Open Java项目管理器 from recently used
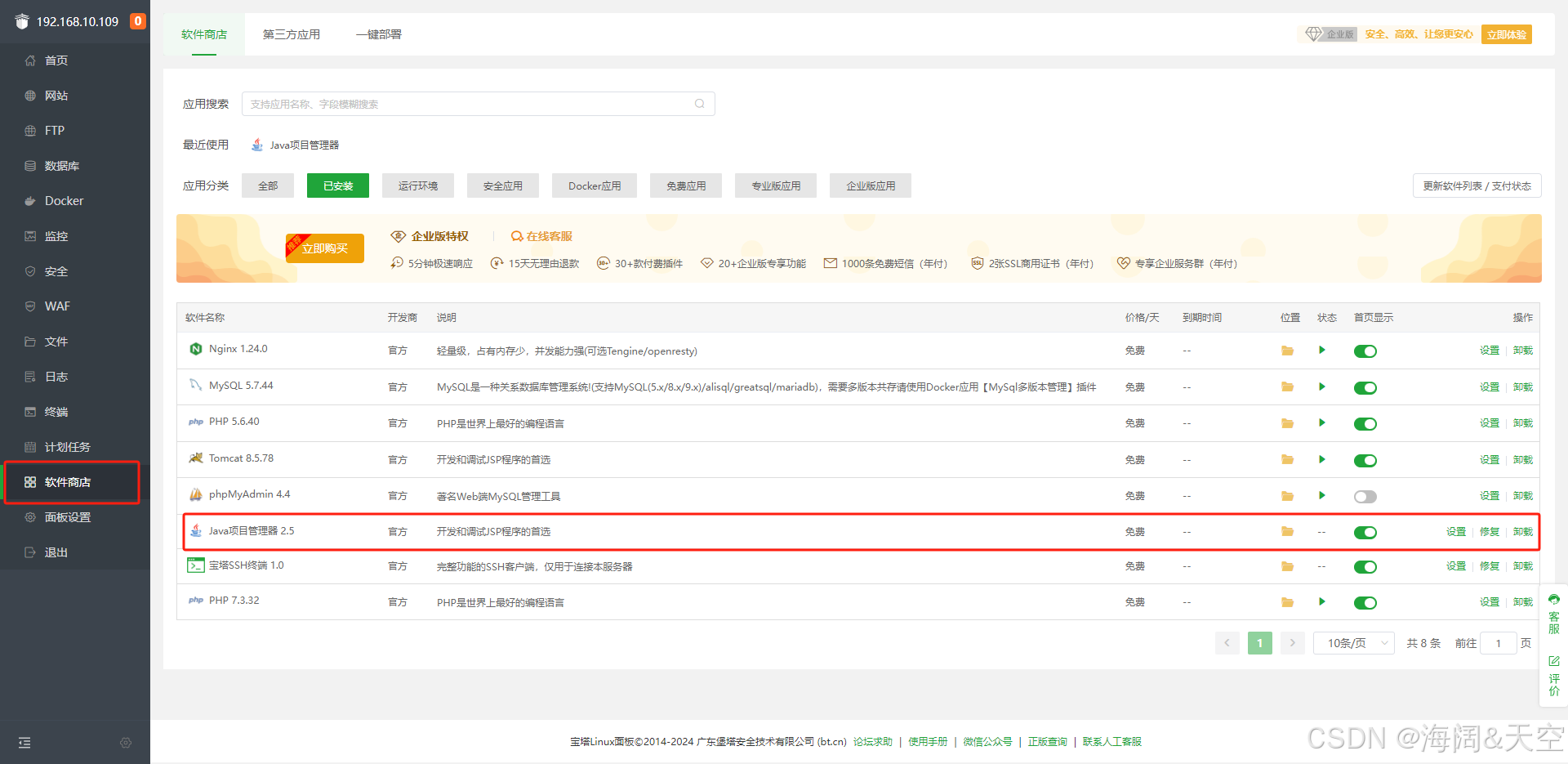The height and width of the screenshot is (764, 1568). [303, 145]
